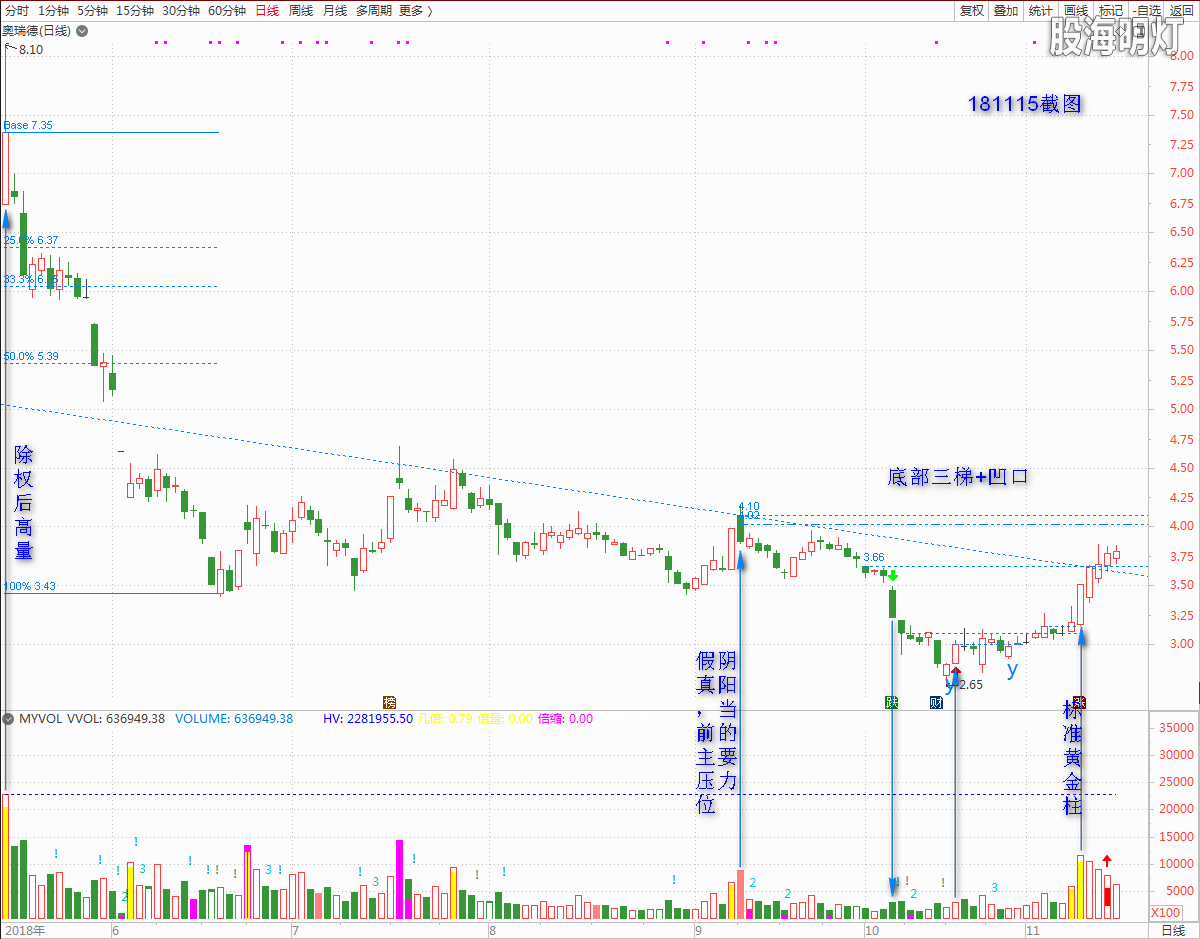Screen dimensions: 1200x939
Task: Select the 5分钟 period tab
Action: point(92,11)
